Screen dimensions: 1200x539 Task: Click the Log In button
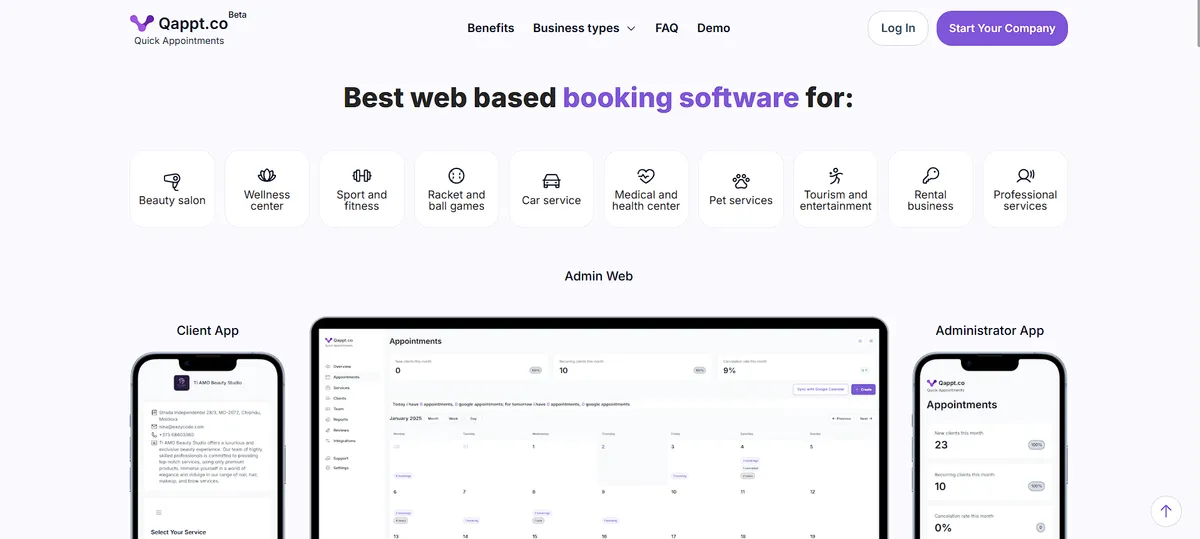[x=898, y=28]
